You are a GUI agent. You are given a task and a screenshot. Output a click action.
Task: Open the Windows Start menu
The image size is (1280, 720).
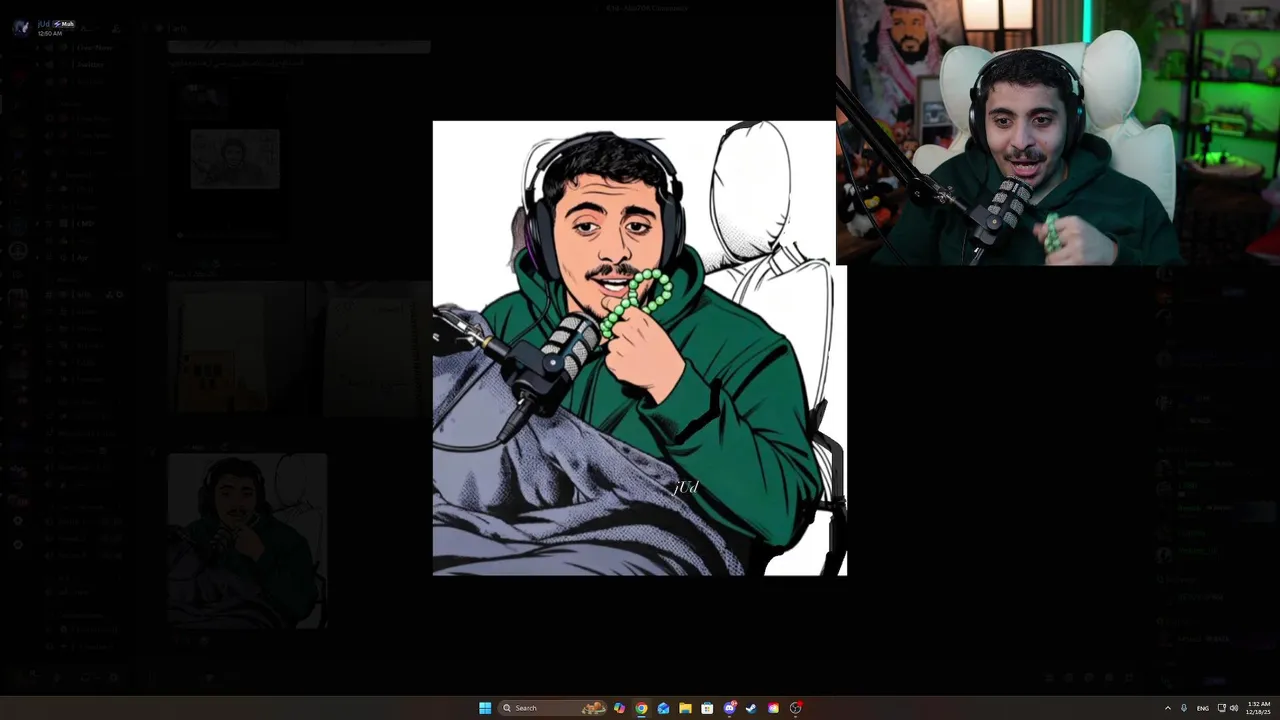[485, 708]
